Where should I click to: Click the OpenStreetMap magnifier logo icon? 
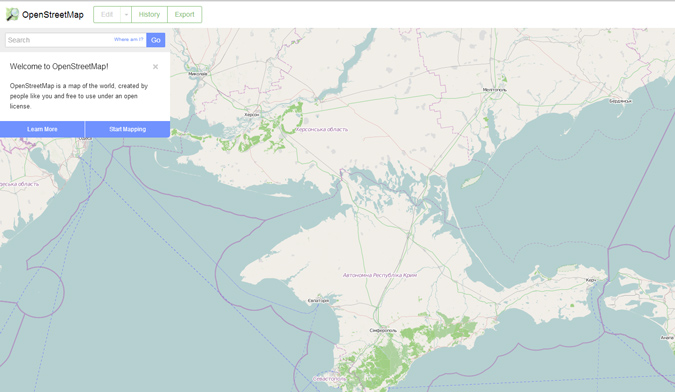click(12, 14)
